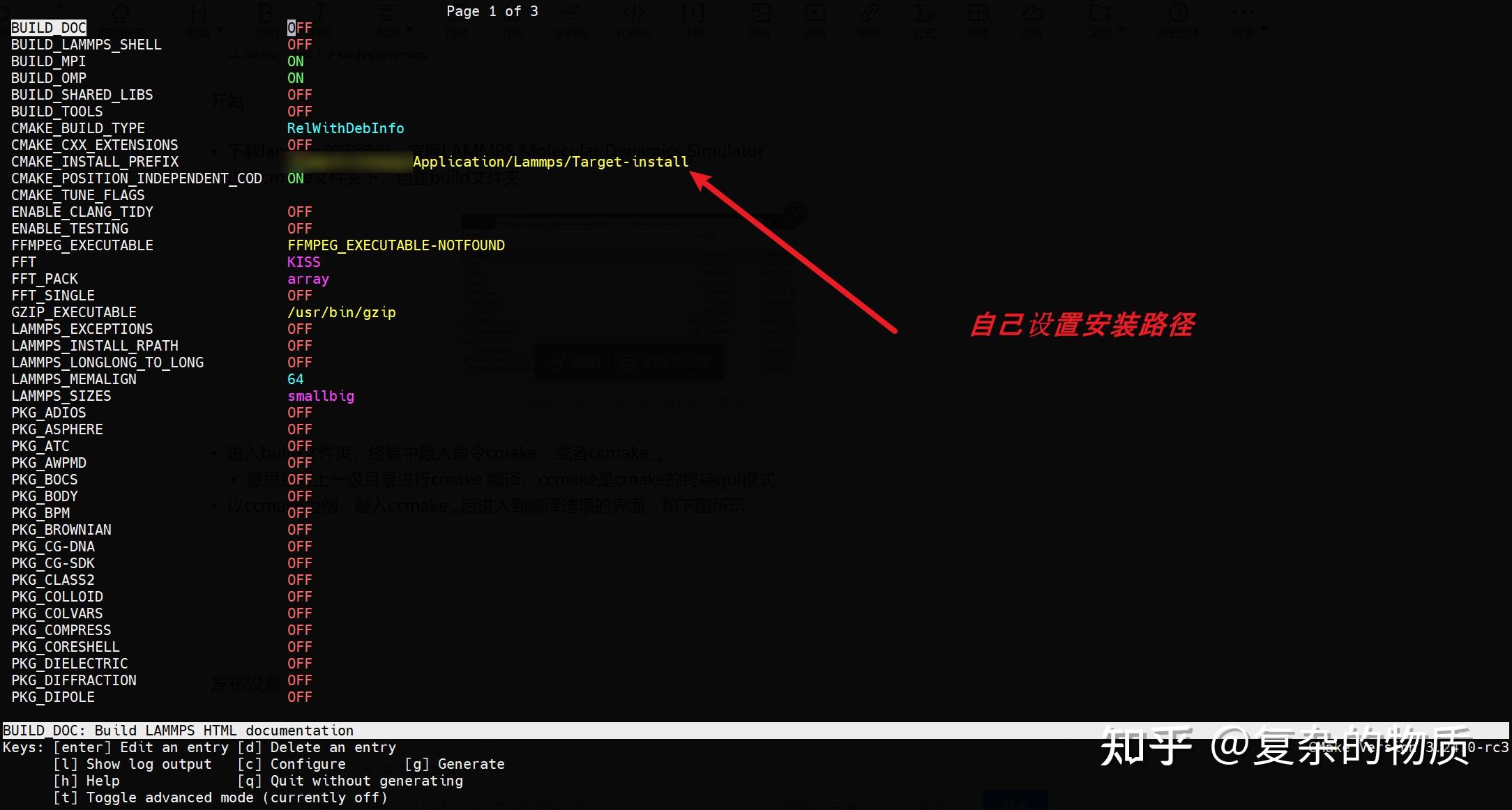Toggle the BUILD_MPI ON value
1512x810 pixels.
(x=296, y=61)
